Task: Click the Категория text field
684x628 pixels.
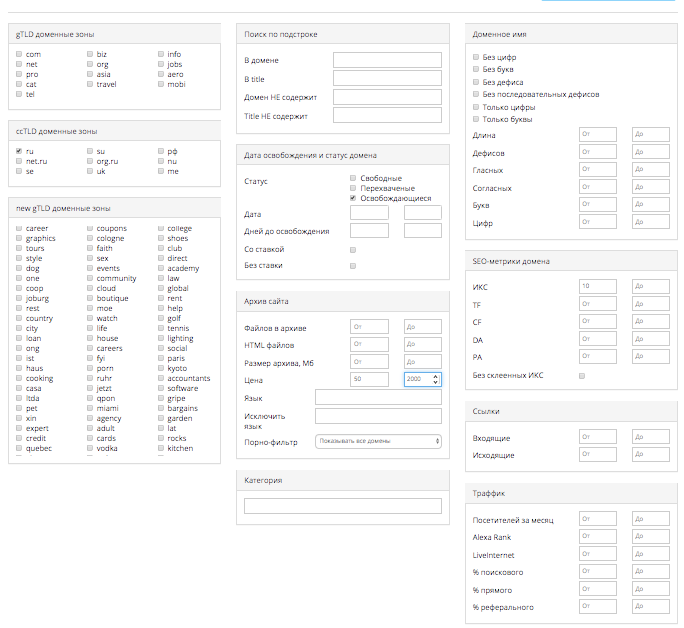Action: point(342,506)
